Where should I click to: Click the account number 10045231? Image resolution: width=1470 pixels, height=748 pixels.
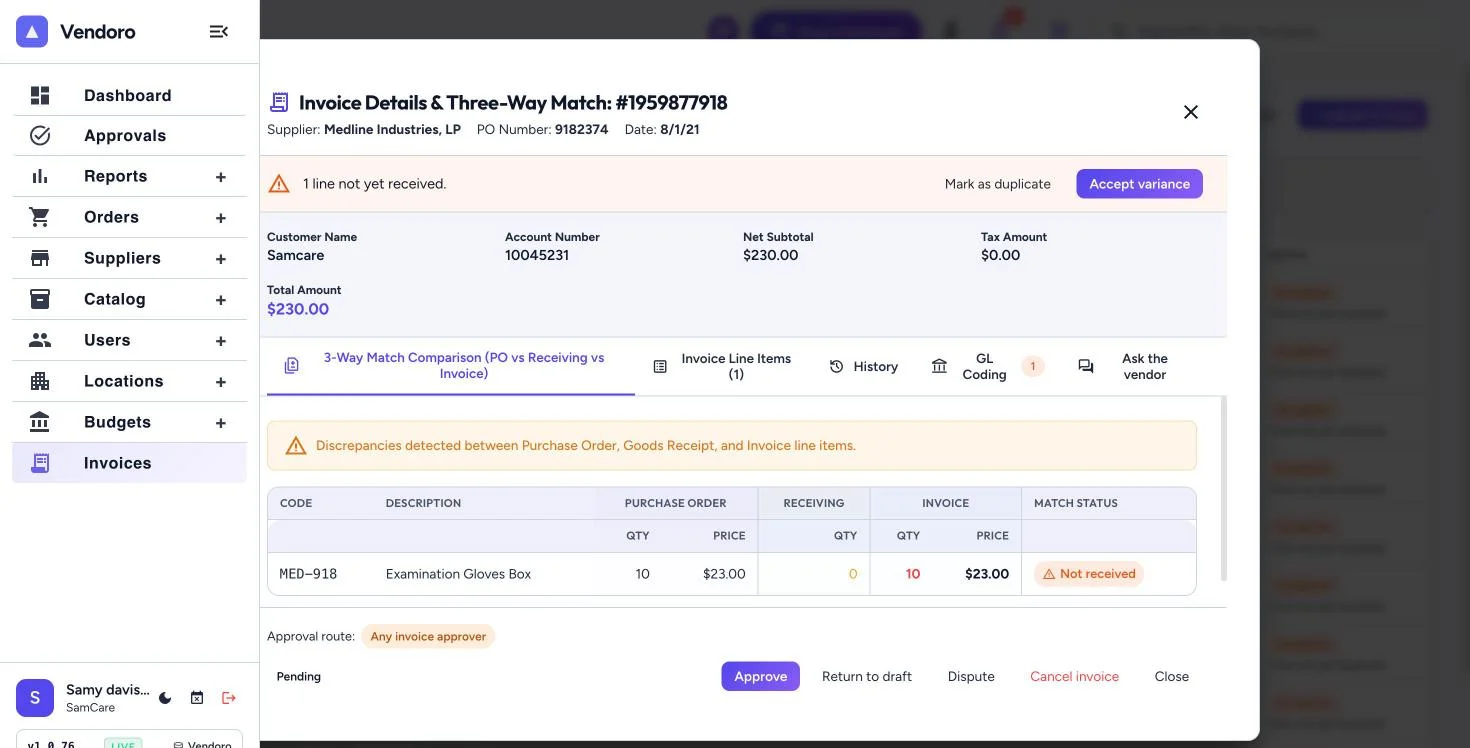537,255
